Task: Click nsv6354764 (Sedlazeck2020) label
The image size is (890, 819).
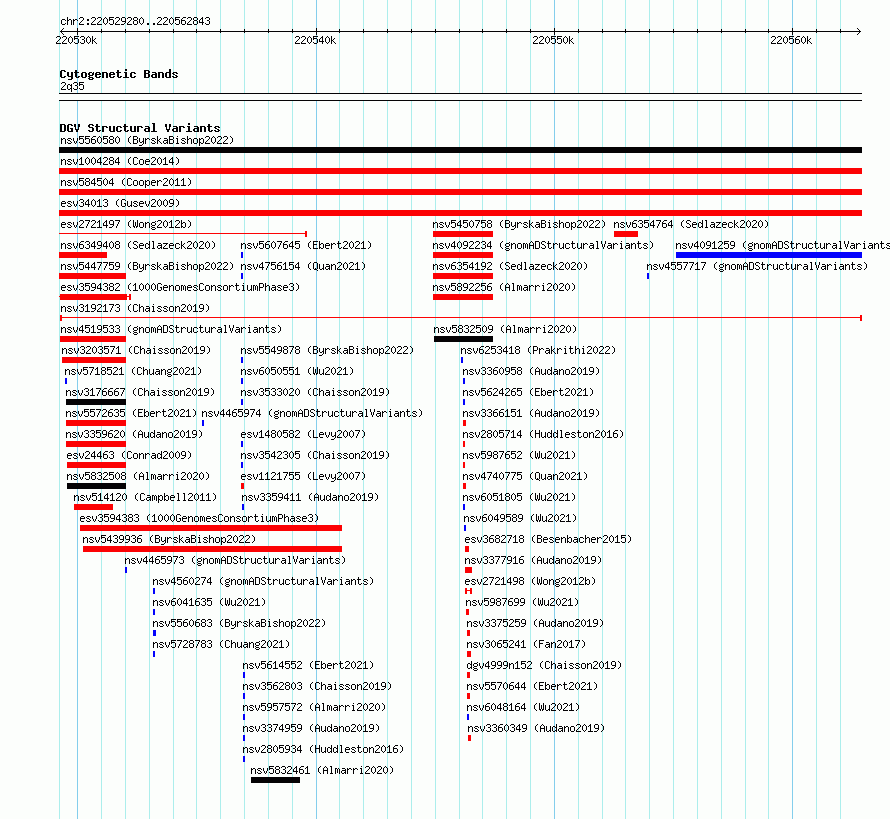Action: click(691, 224)
